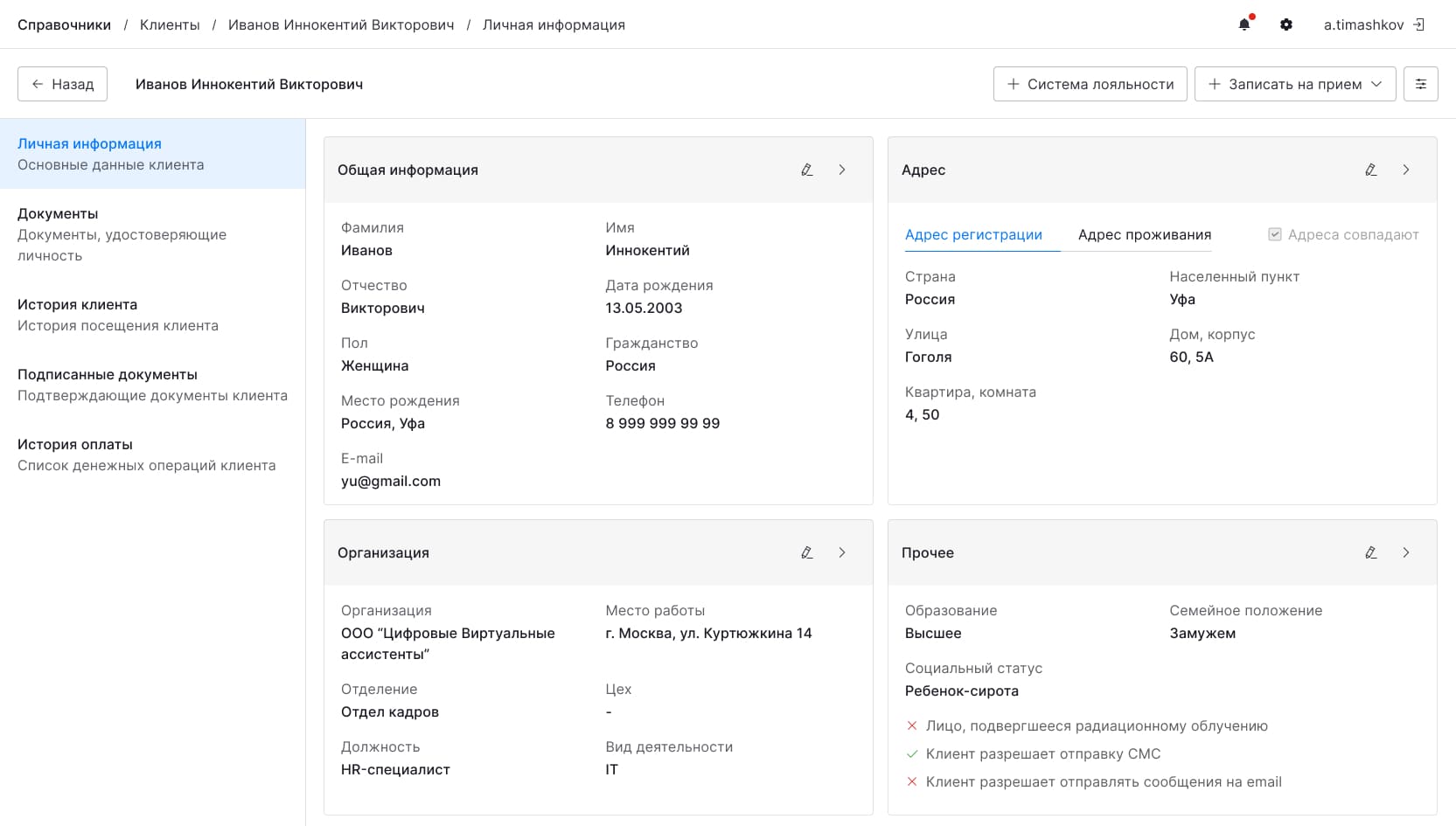The height and width of the screenshot is (826, 1456).
Task: Expand the Общая информация card chevron
Action: (842, 170)
